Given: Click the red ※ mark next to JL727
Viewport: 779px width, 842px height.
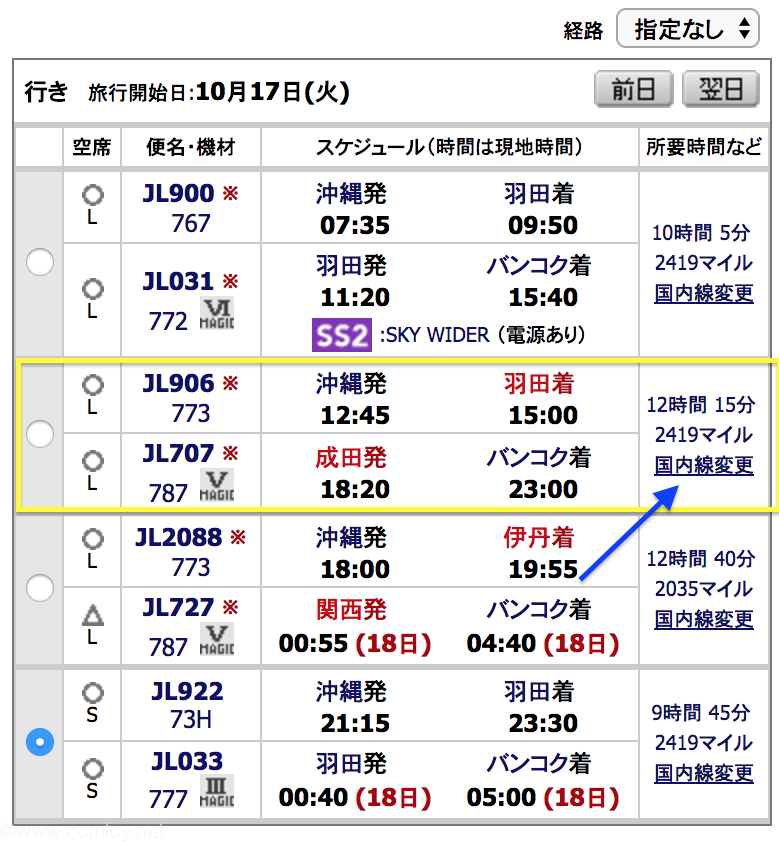Looking at the screenshot, I should pyautogui.click(x=231, y=607).
